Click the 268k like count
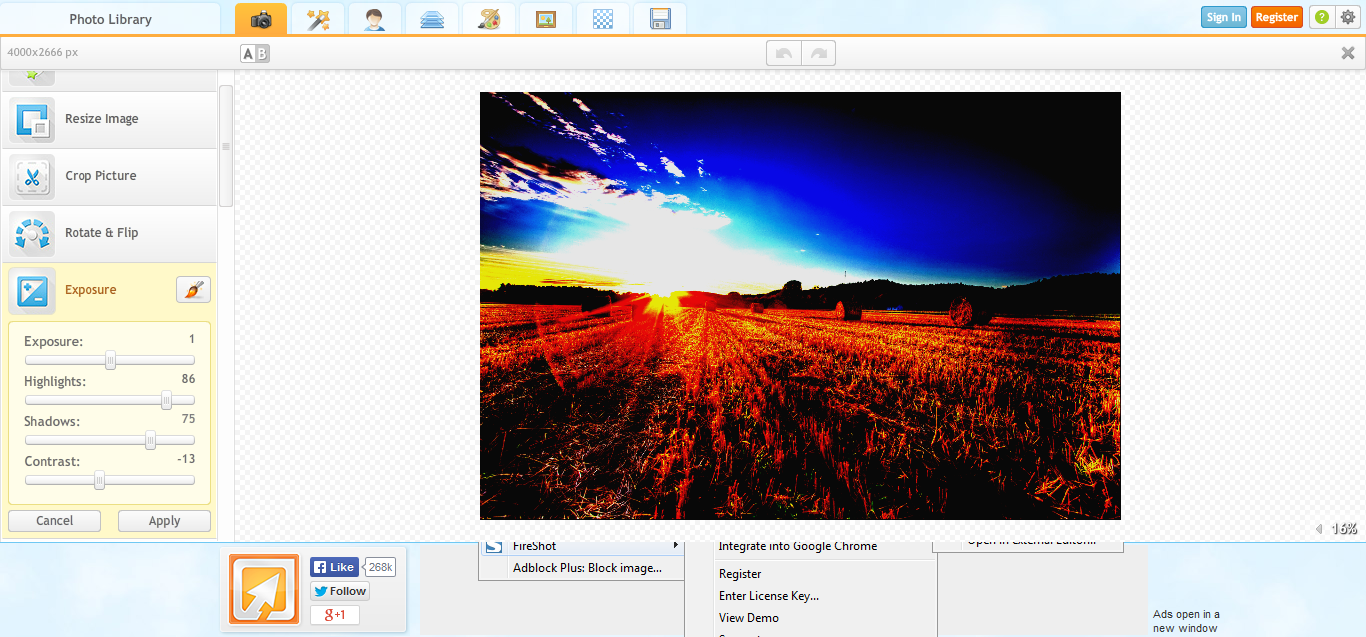The height and width of the screenshot is (637, 1366). click(x=381, y=567)
